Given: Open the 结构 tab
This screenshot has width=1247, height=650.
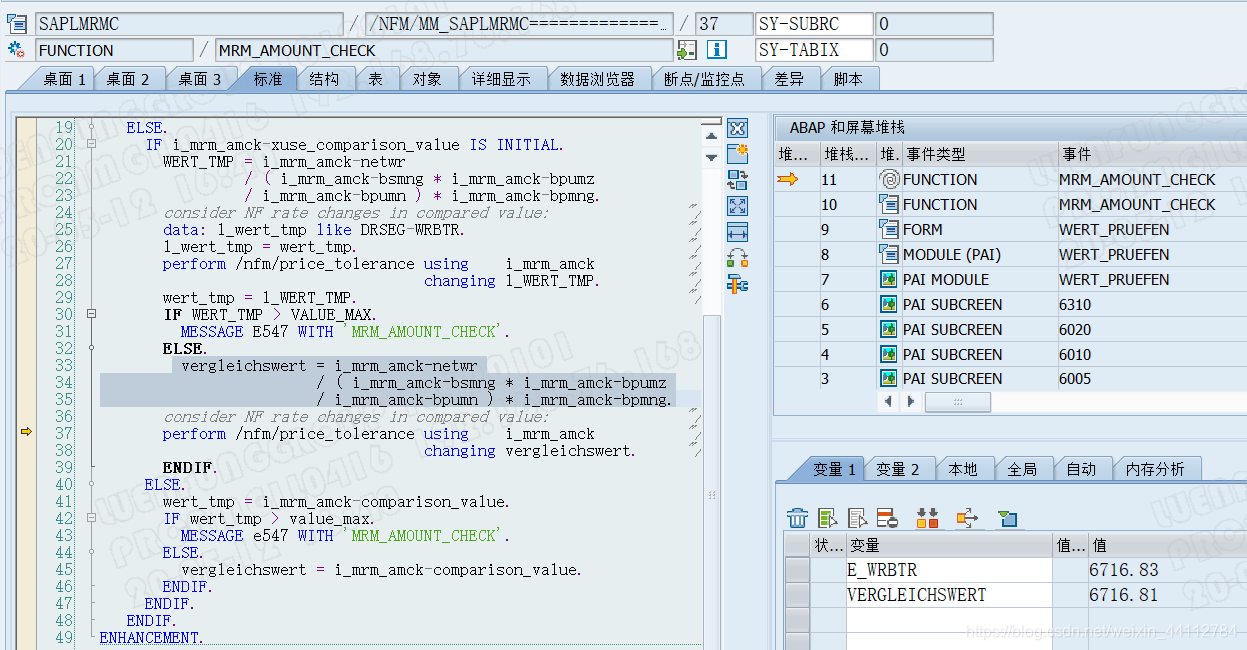Looking at the screenshot, I should [324, 79].
